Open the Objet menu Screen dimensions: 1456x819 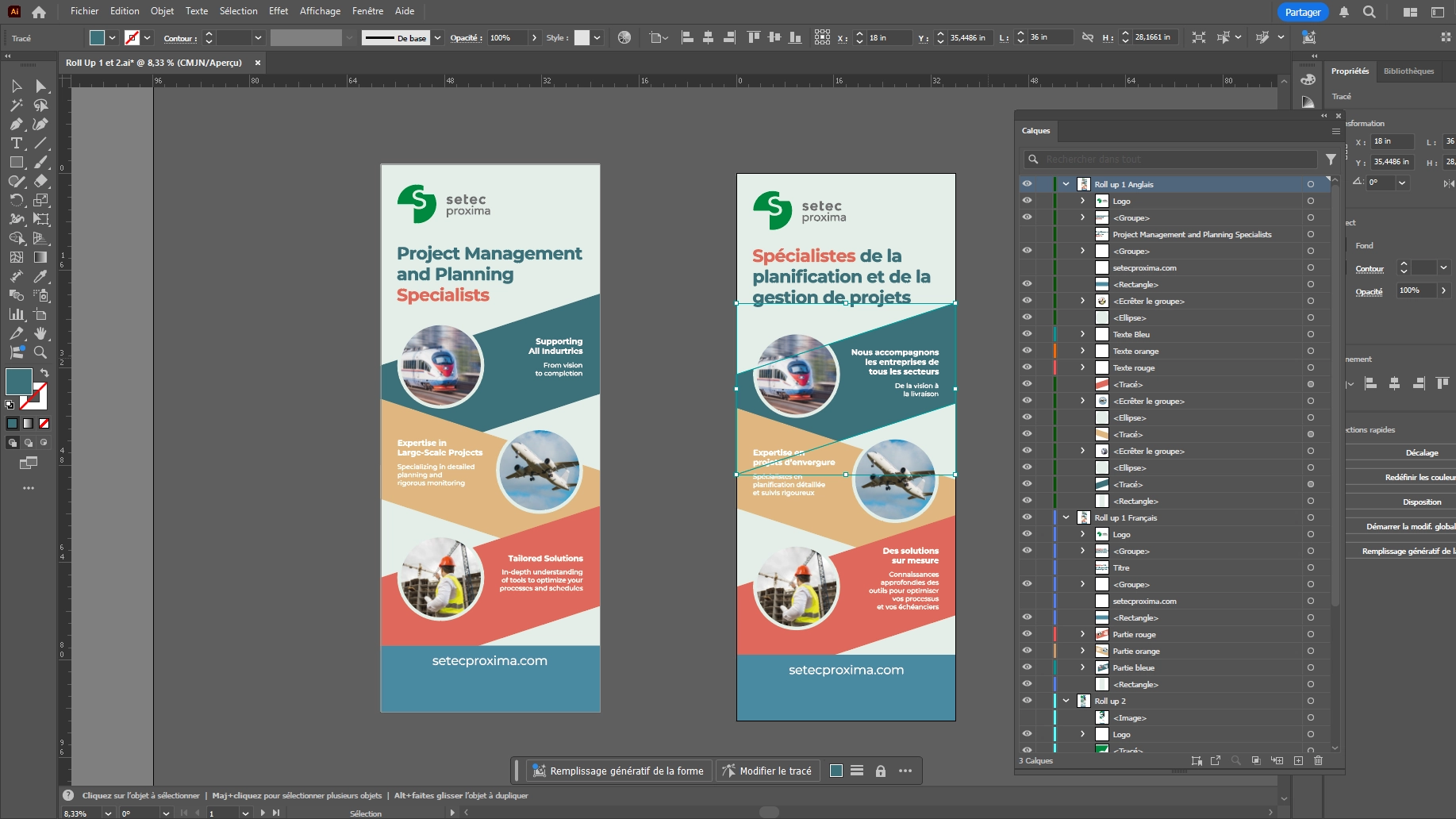coord(162,11)
